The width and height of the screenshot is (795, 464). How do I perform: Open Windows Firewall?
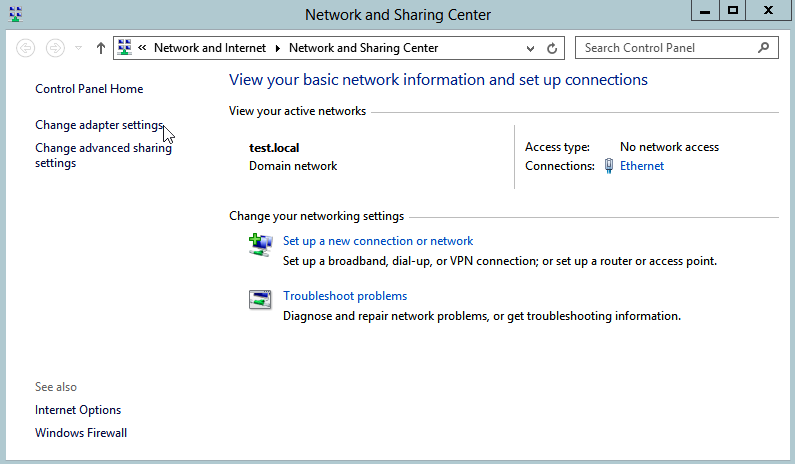point(81,433)
